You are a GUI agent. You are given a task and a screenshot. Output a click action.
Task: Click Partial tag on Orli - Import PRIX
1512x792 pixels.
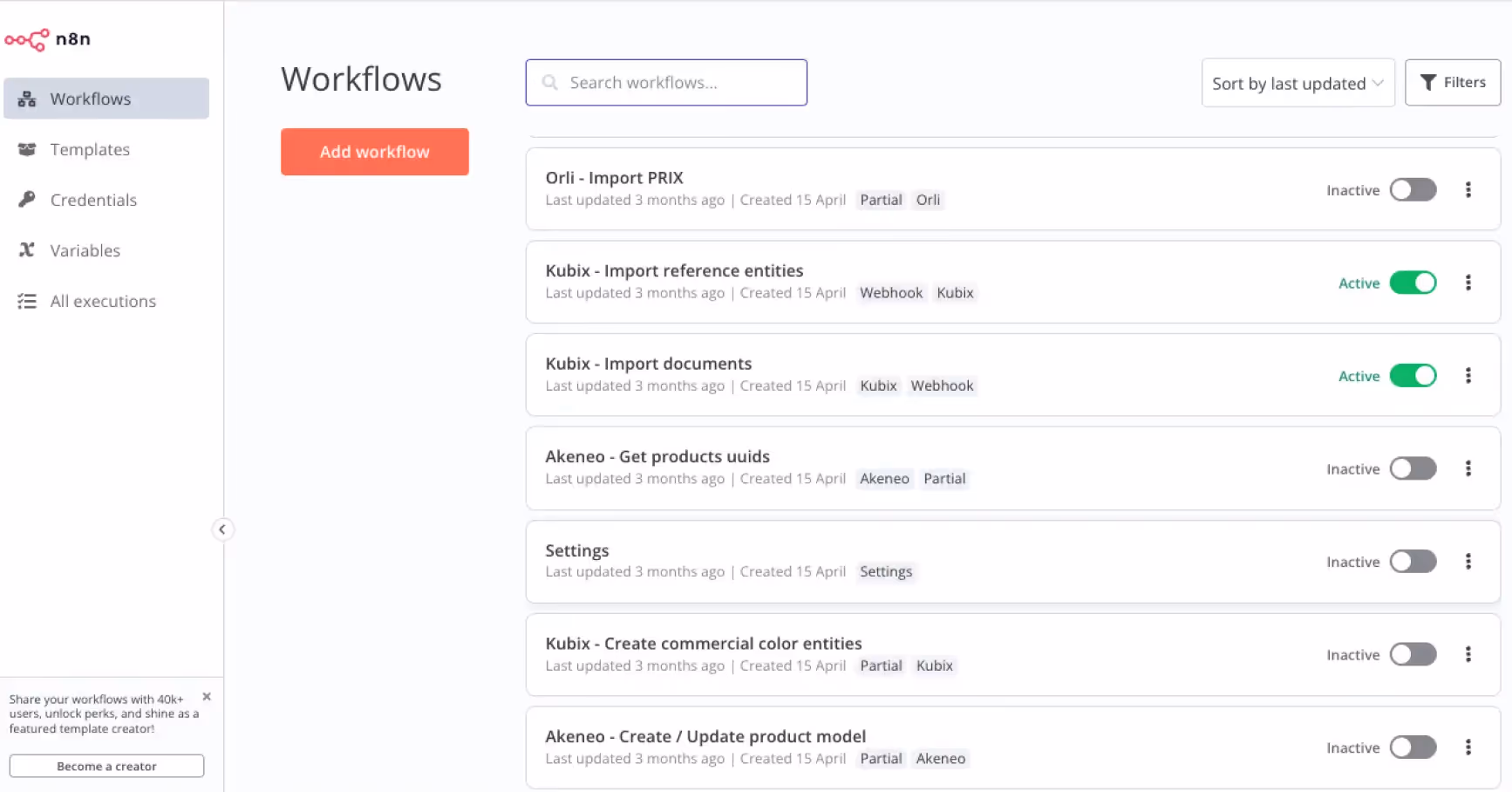tap(881, 200)
